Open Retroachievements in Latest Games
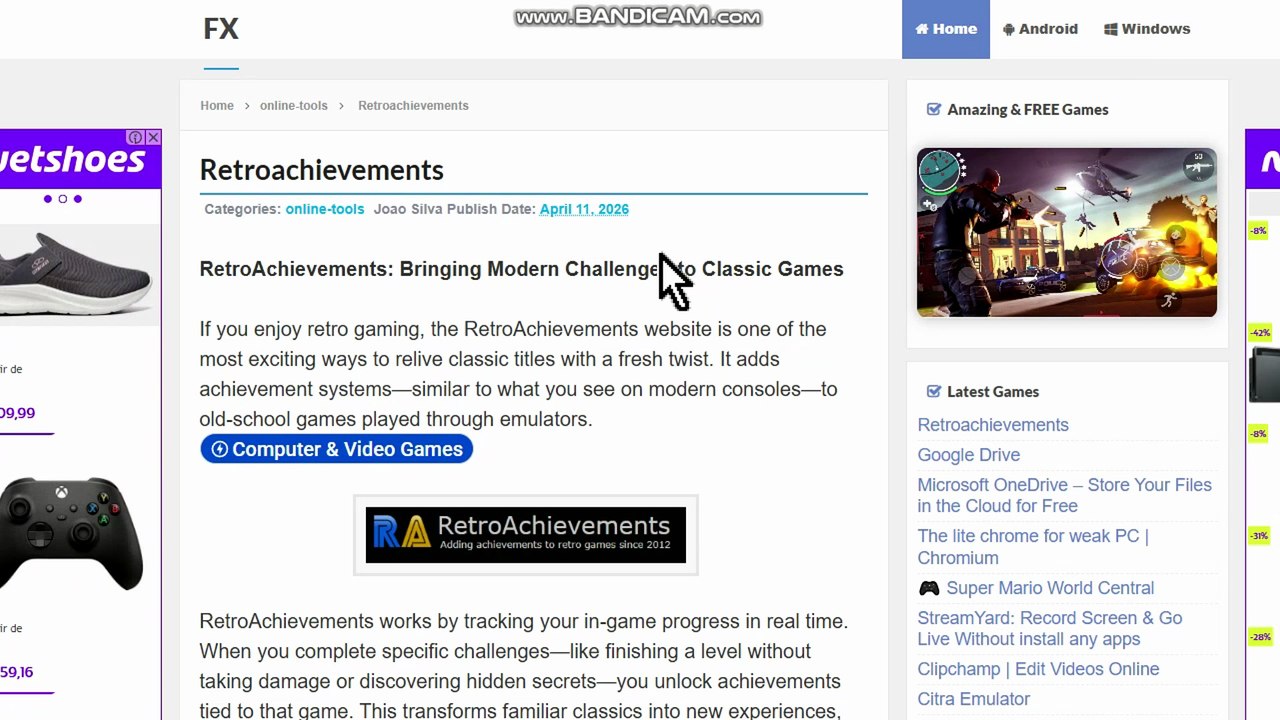Image resolution: width=1280 pixels, height=720 pixels. (x=993, y=425)
